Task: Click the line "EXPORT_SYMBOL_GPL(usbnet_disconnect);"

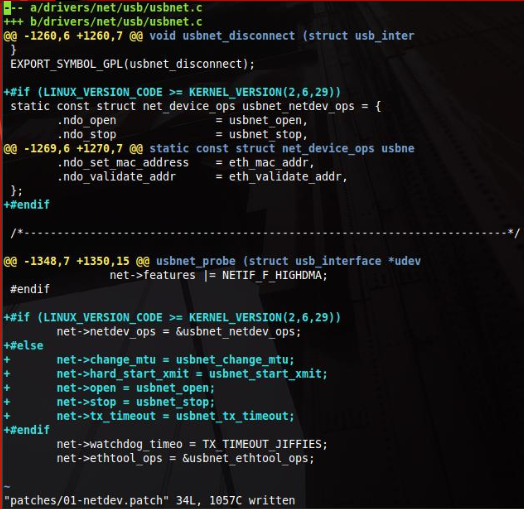Action: pyautogui.click(x=132, y=64)
